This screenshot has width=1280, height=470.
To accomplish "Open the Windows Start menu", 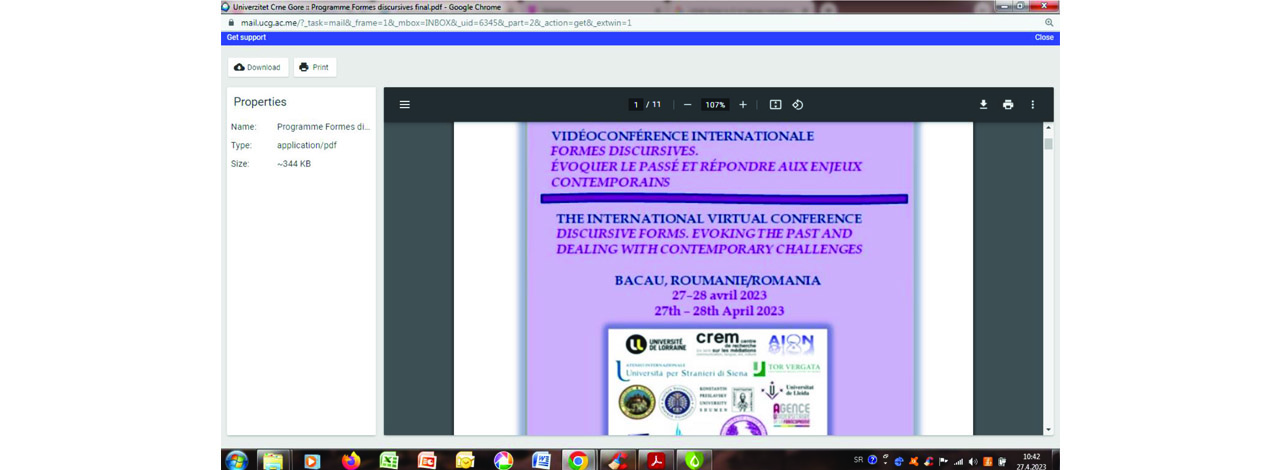I will [x=236, y=460].
